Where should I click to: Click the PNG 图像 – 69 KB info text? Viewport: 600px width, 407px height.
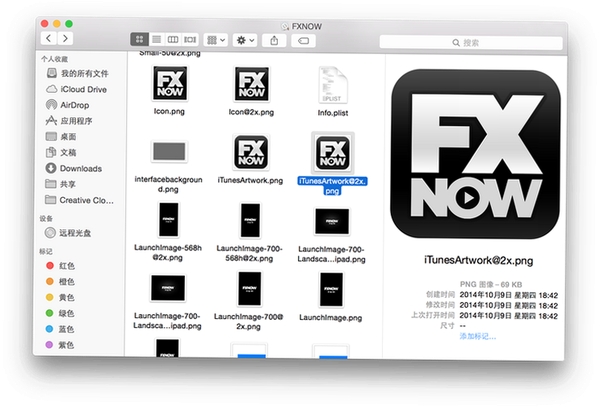[491, 284]
